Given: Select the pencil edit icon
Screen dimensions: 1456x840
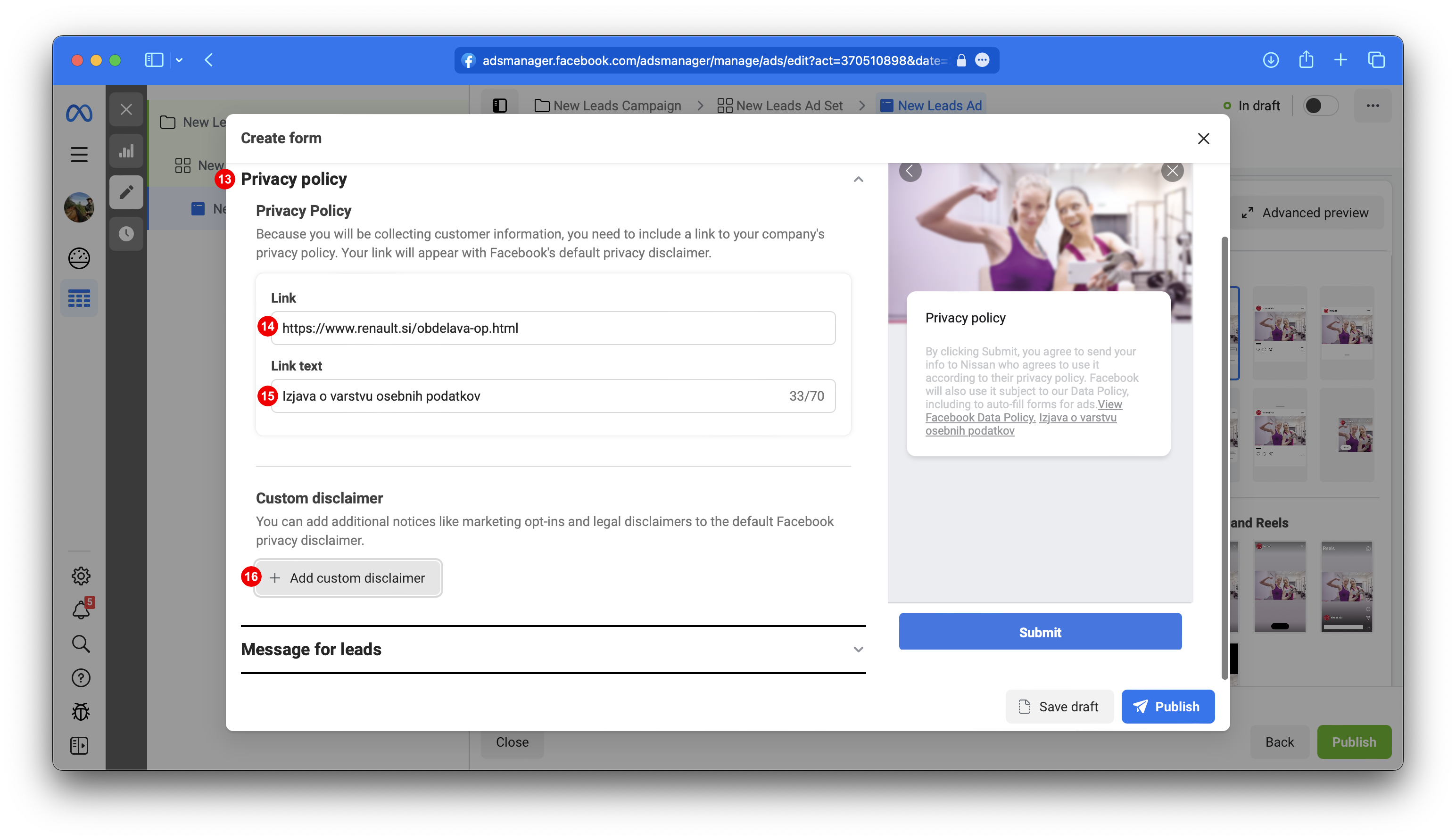Looking at the screenshot, I should 126,192.
